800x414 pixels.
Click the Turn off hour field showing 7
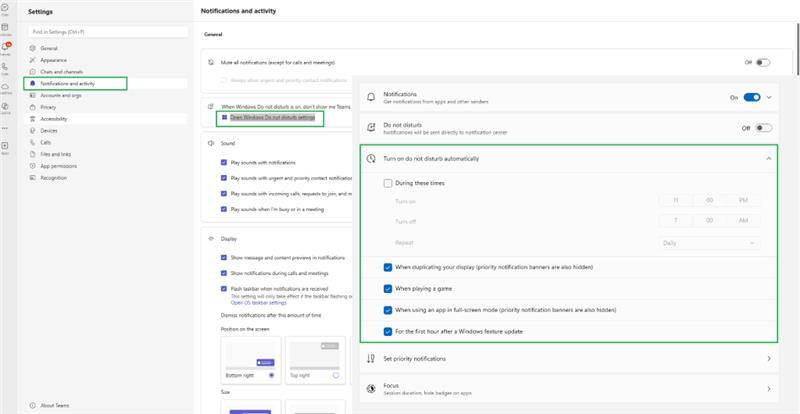pyautogui.click(x=676, y=221)
